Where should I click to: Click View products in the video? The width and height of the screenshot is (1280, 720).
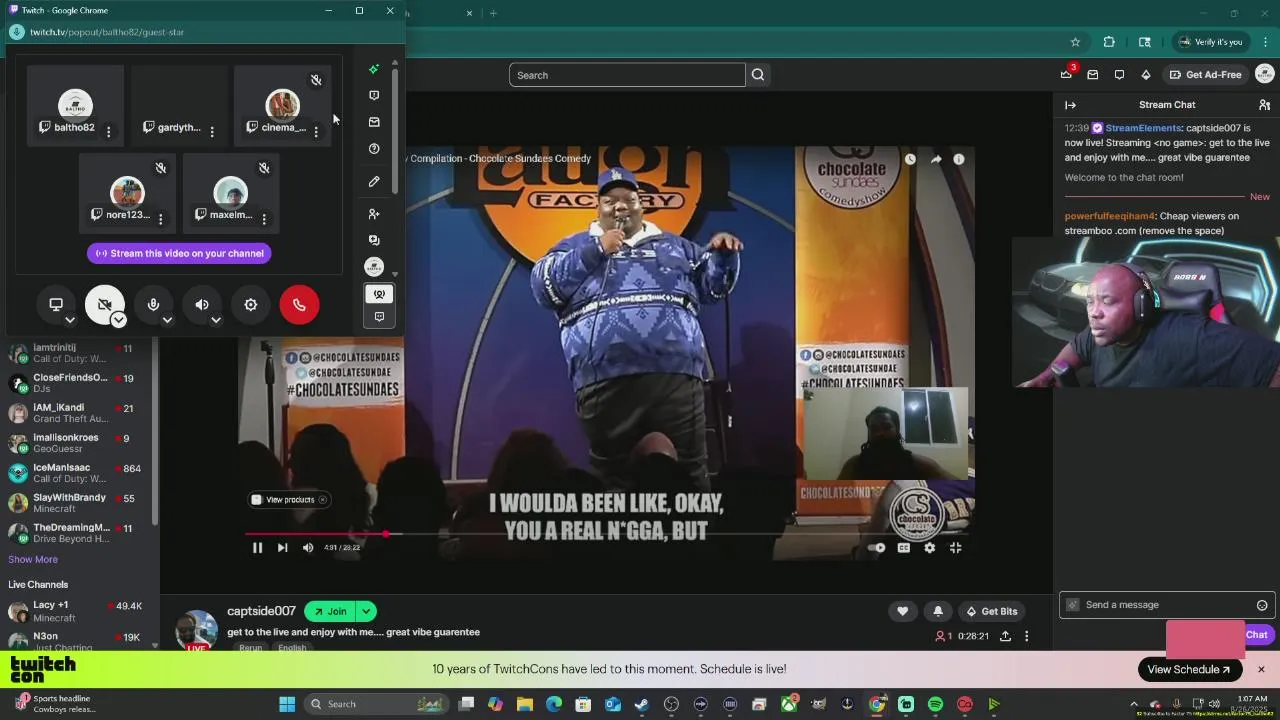(289, 500)
